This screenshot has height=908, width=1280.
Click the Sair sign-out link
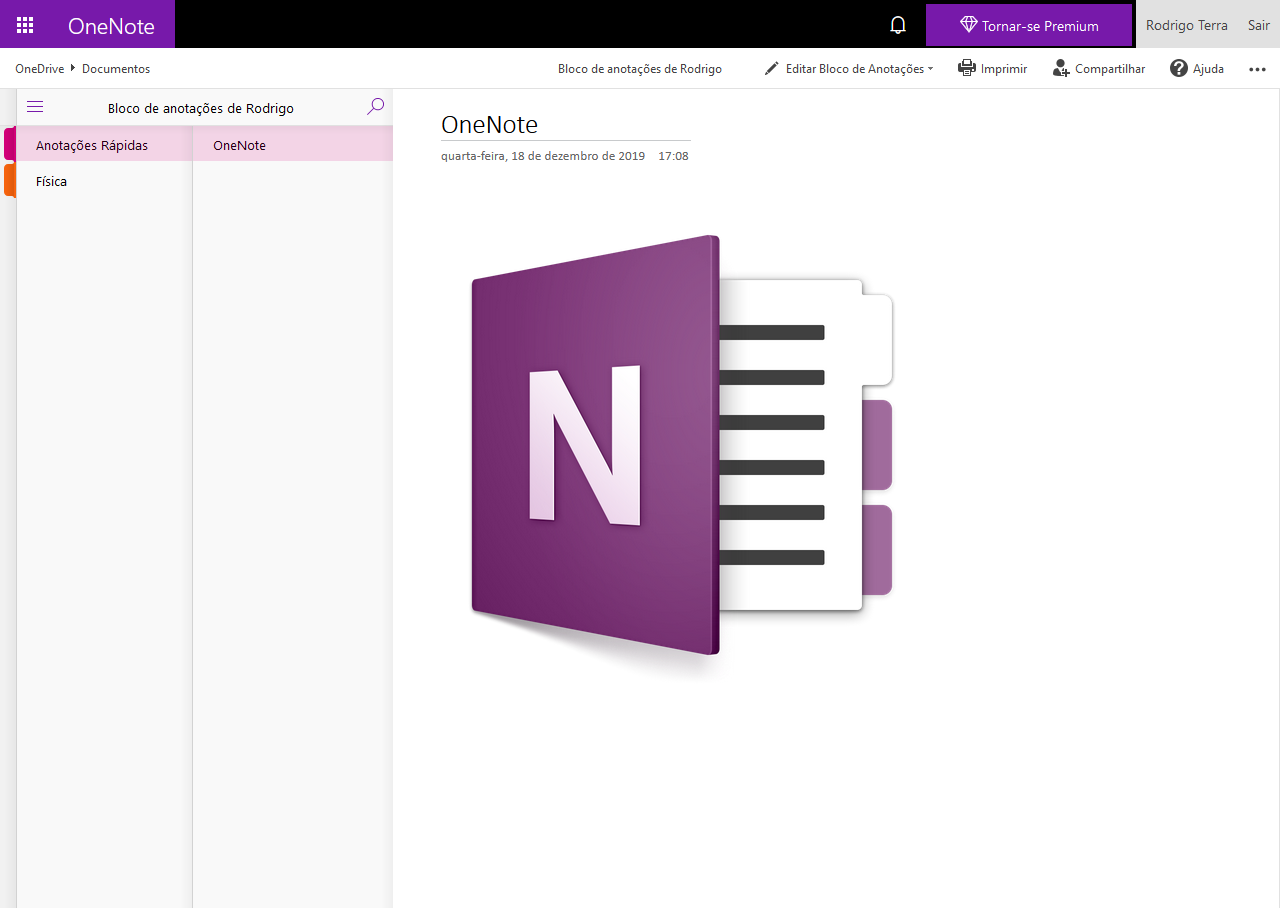1258,25
